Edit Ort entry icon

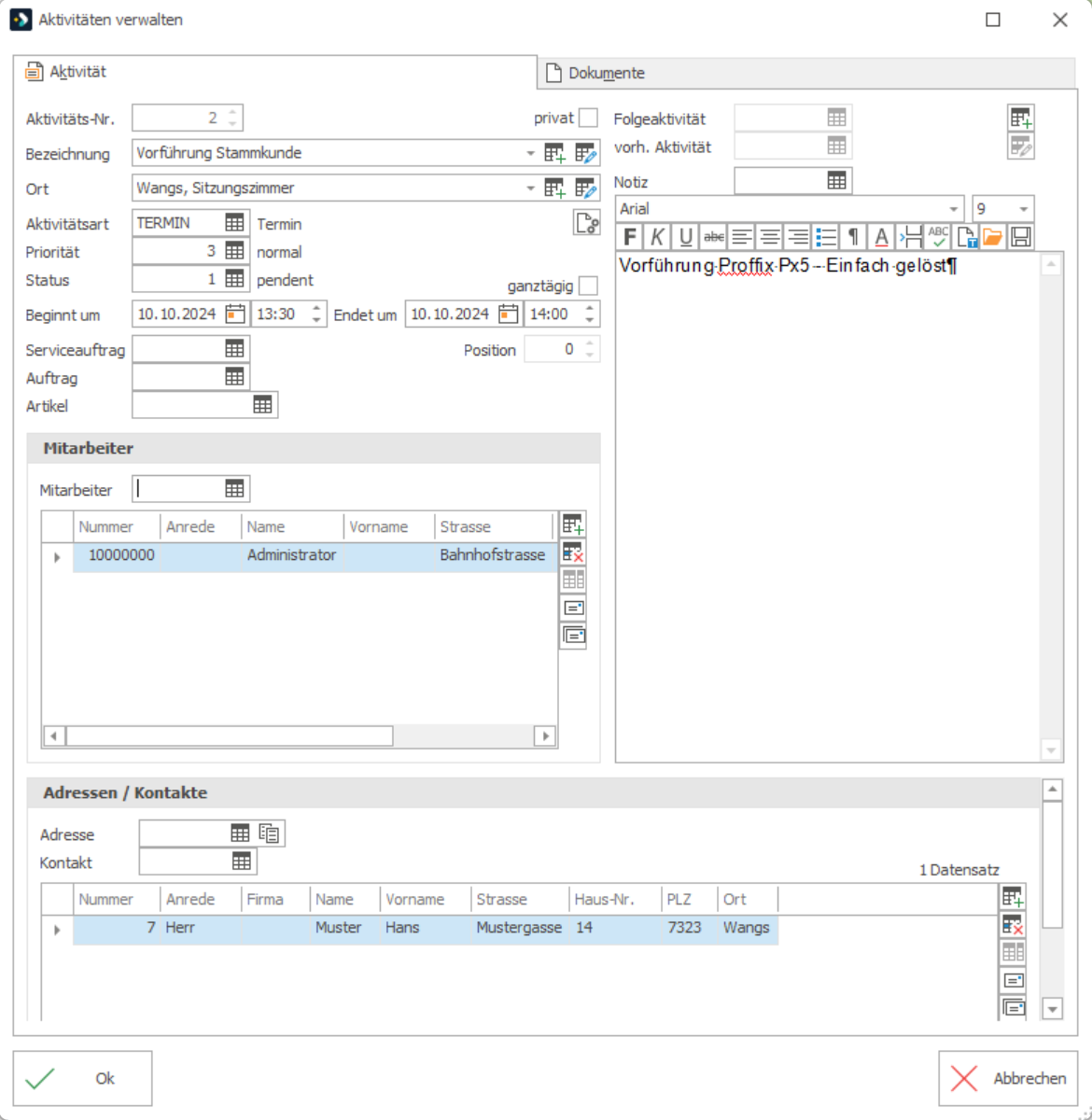[x=585, y=189]
